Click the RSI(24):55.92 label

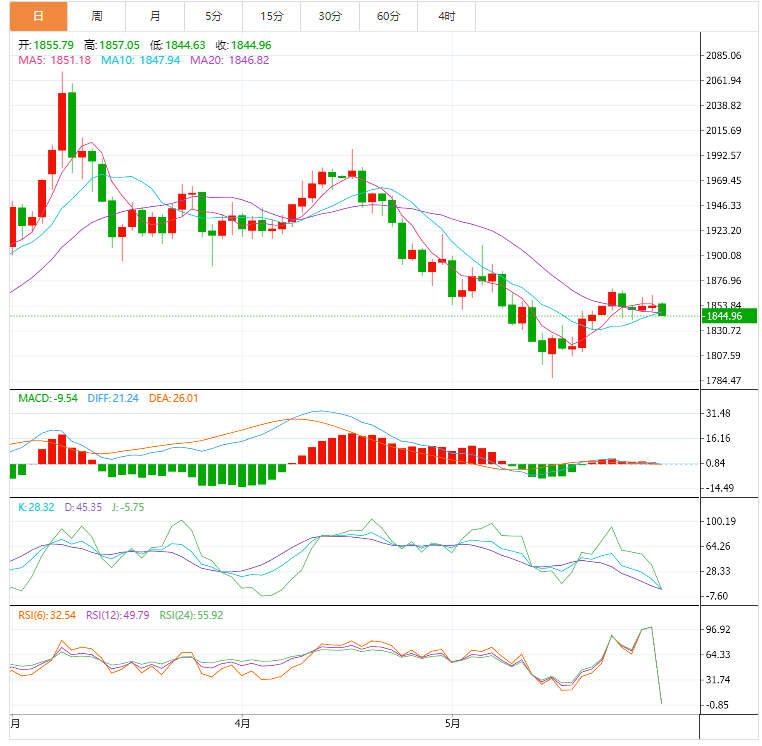[191, 615]
